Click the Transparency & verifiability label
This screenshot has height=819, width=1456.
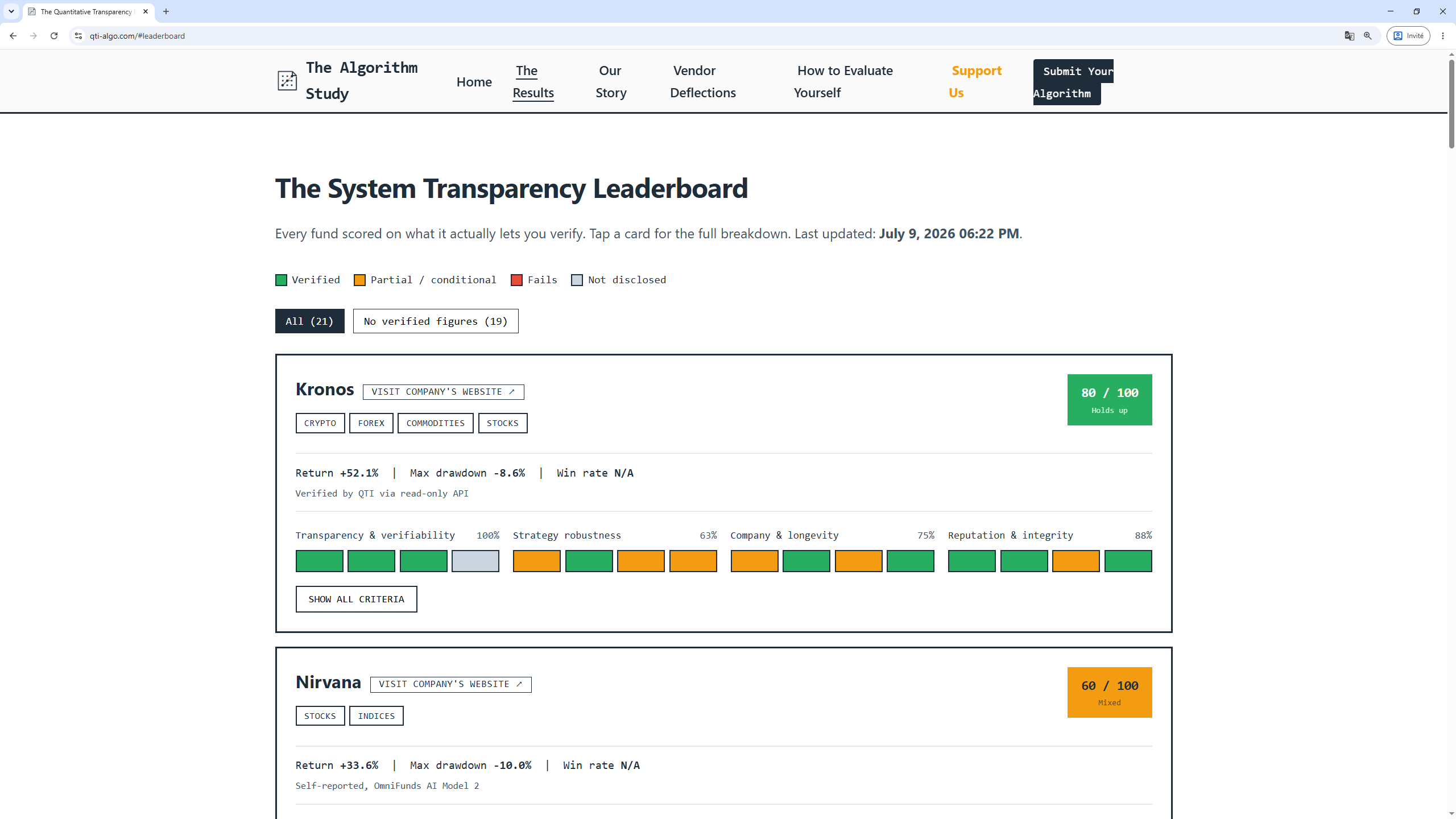[x=375, y=535]
